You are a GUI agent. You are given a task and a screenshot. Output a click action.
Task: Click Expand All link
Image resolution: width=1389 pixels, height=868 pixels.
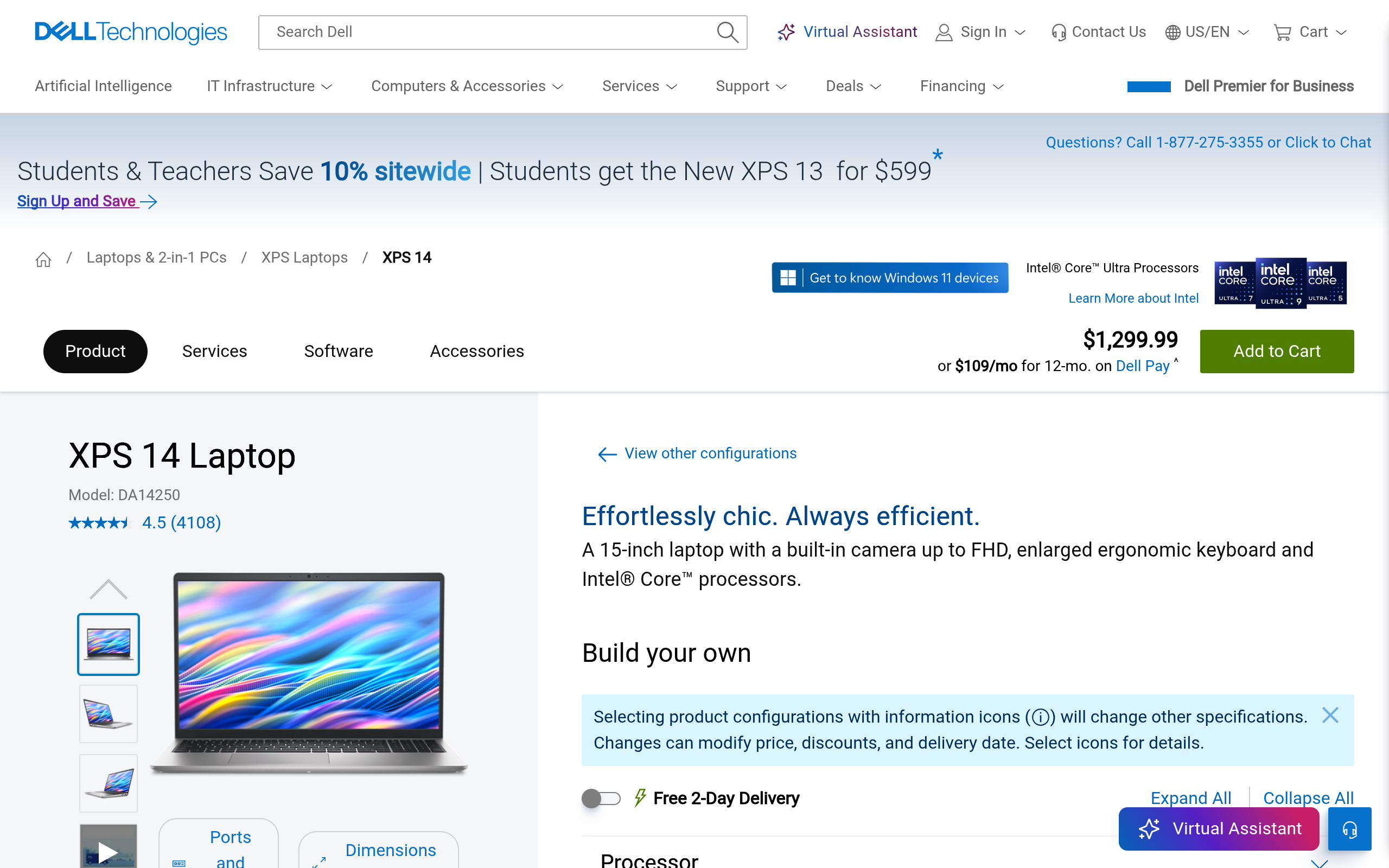[1191, 798]
